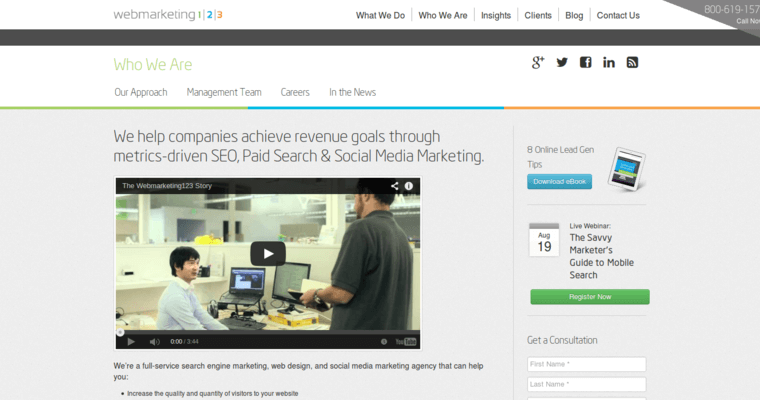Image resolution: width=760 pixels, height=400 pixels.
Task: Open the LinkedIn social icon
Action: coord(609,62)
